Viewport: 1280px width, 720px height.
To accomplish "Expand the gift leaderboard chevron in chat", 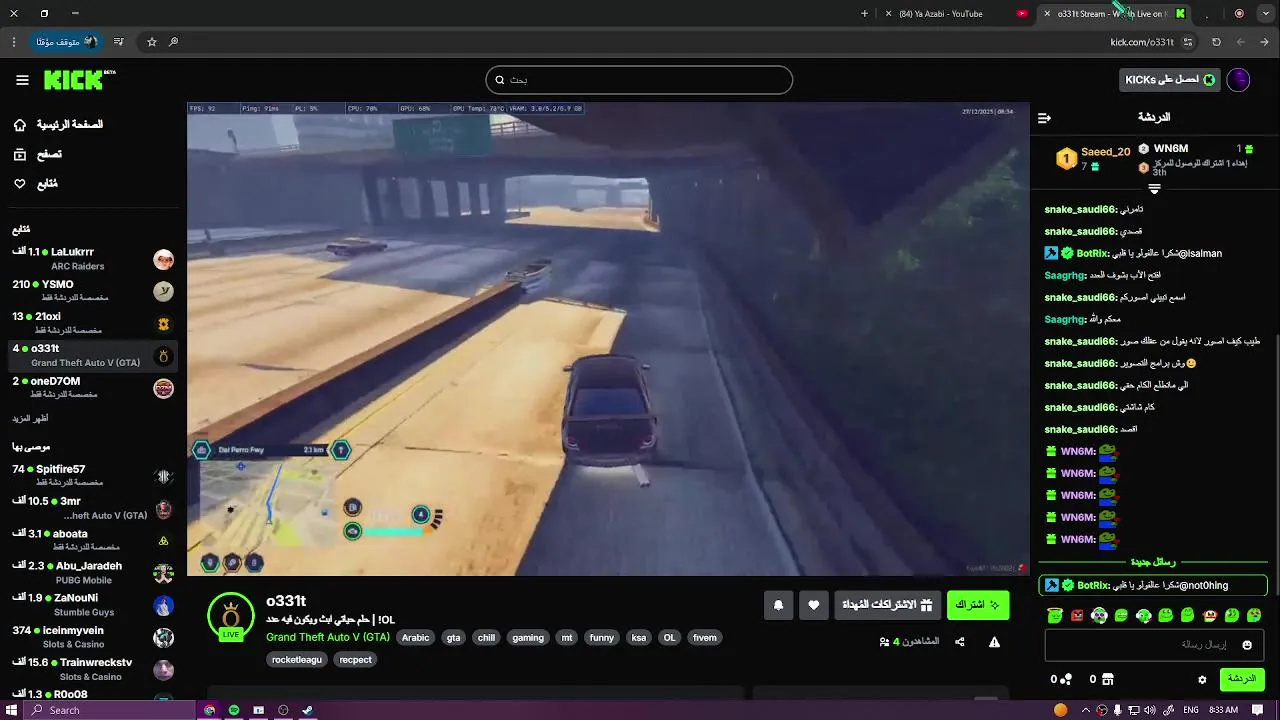I will pyautogui.click(x=1154, y=189).
